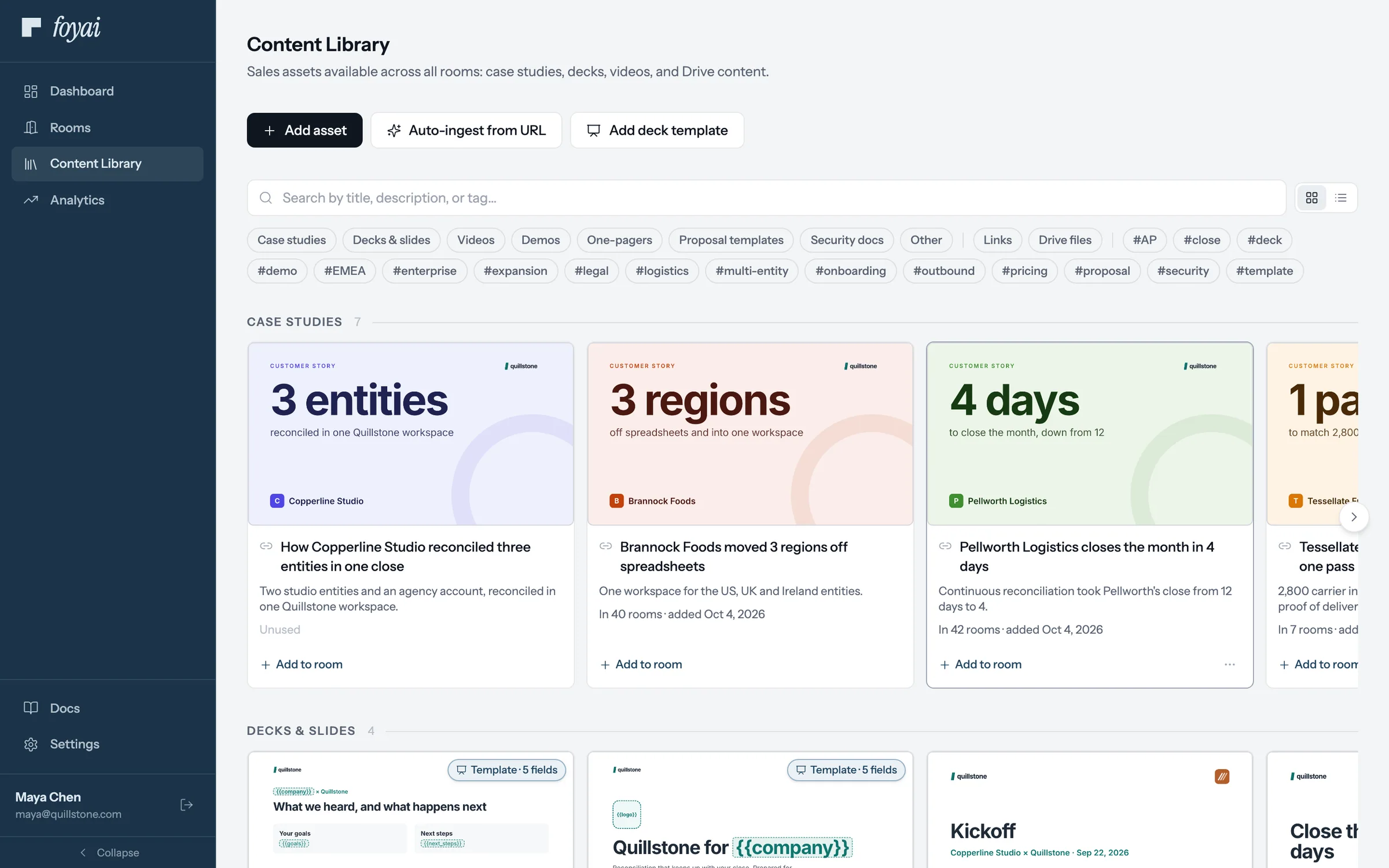Go to Rooms in sidebar
1389x868 pixels.
click(108, 127)
